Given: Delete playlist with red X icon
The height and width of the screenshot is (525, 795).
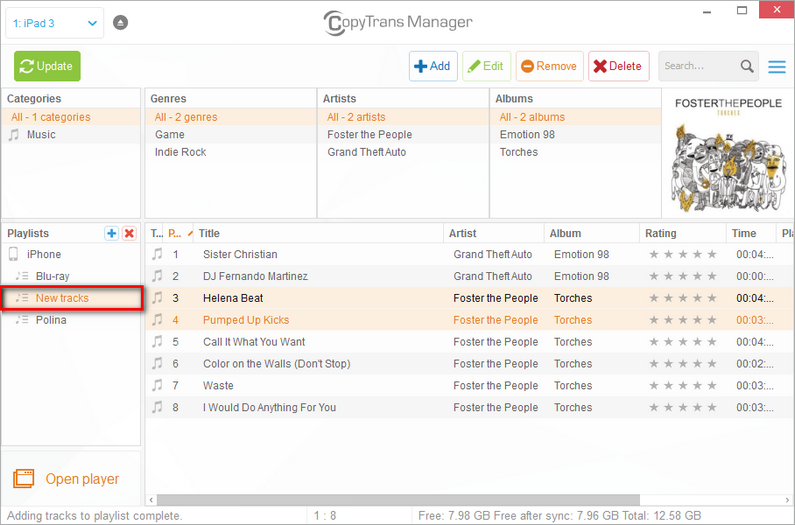Looking at the screenshot, I should (x=129, y=233).
